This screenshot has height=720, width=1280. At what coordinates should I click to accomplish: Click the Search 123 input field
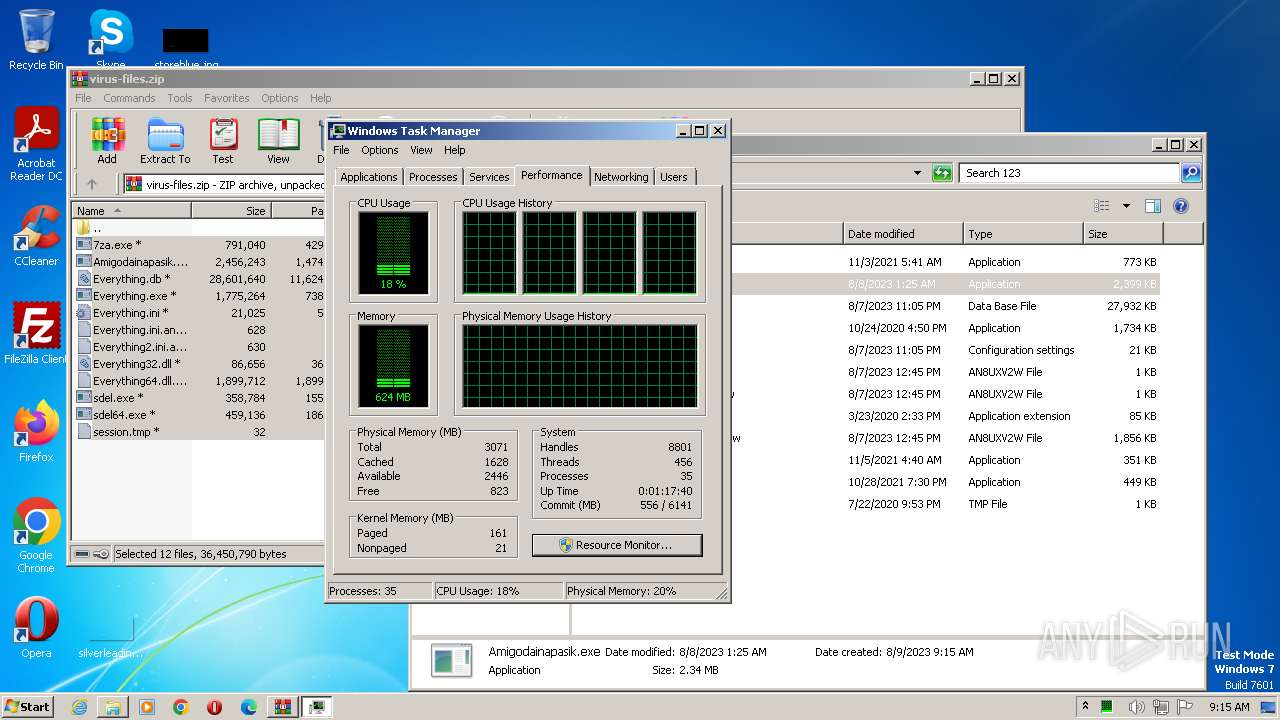point(1069,173)
